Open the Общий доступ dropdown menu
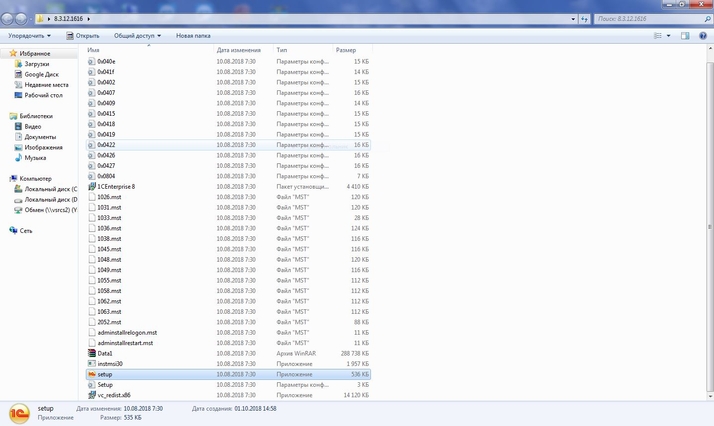The height and width of the screenshot is (426, 714). [137, 35]
